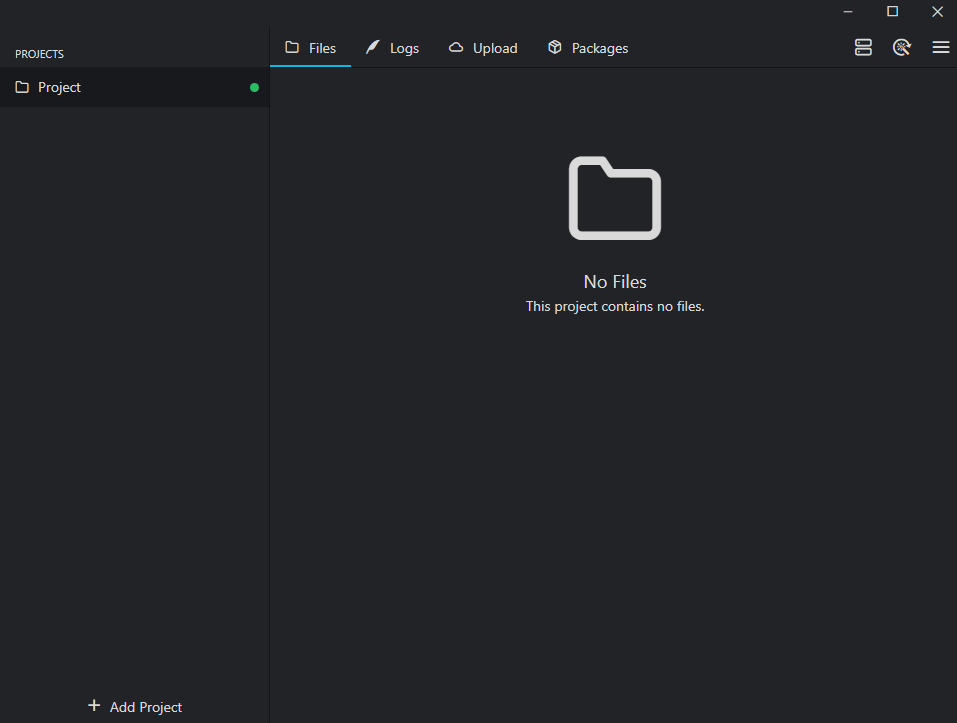Click the cloud icon on the Upload tab
957x723 pixels.
point(456,48)
